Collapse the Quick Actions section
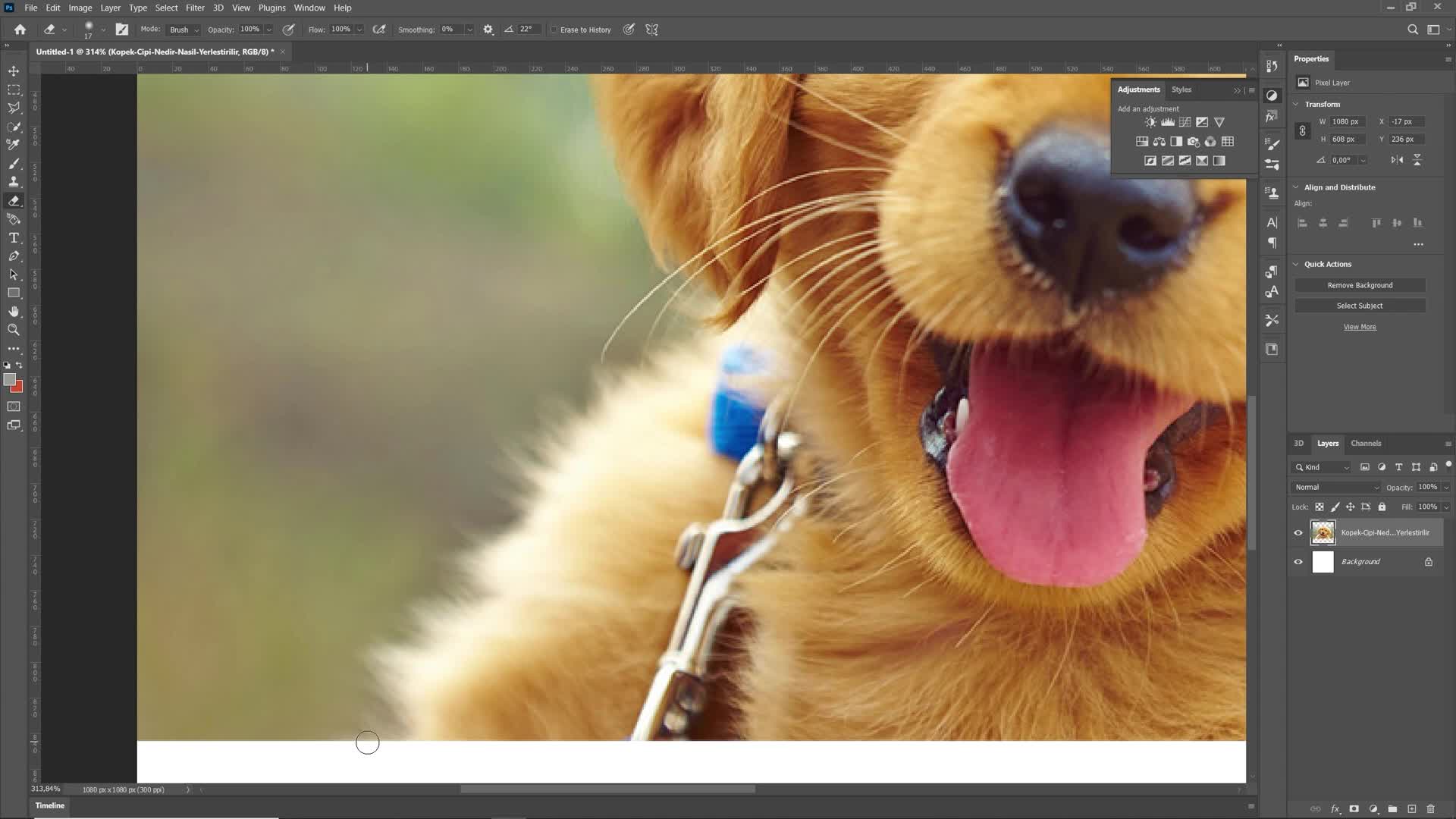 tap(1296, 264)
